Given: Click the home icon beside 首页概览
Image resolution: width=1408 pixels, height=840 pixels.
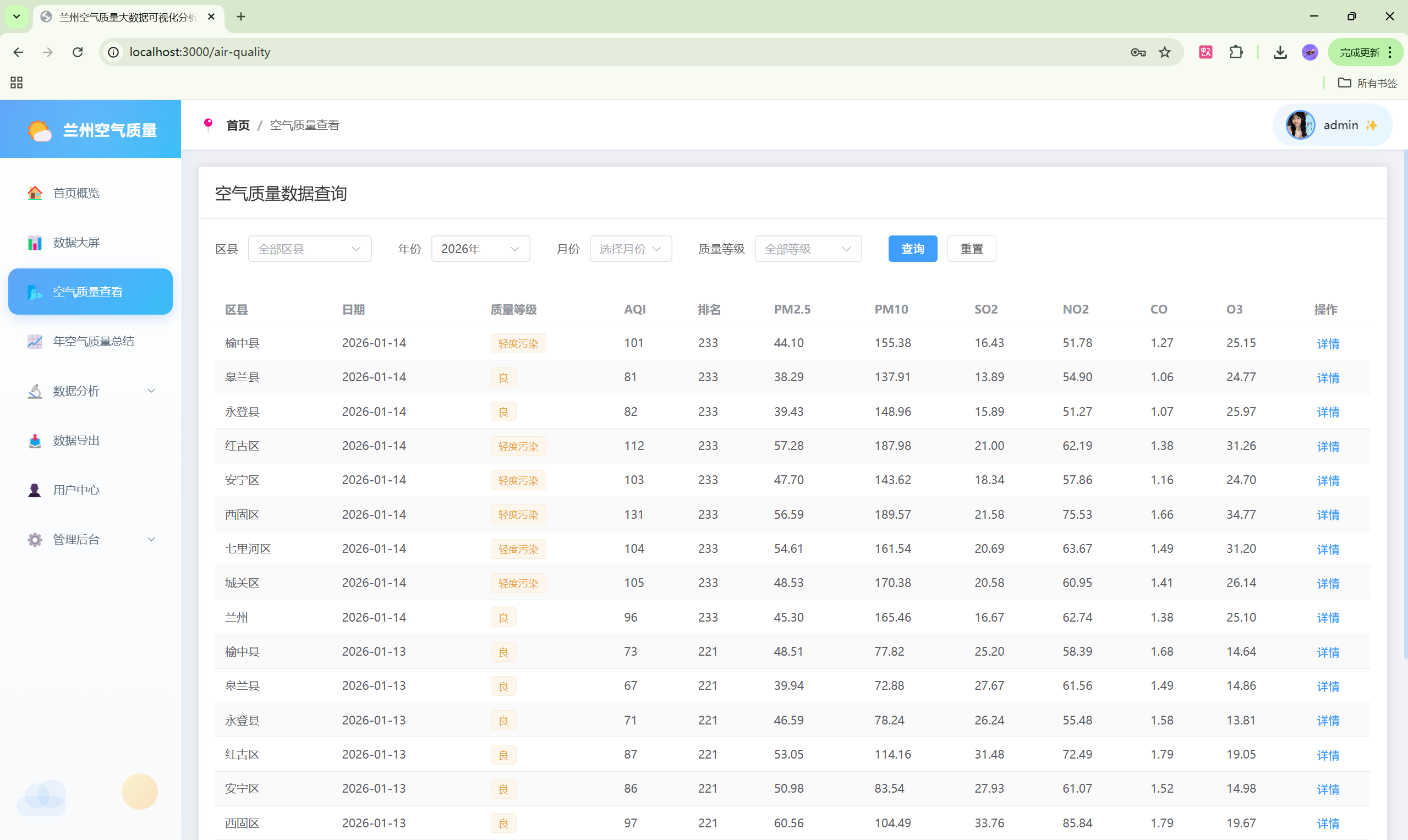Looking at the screenshot, I should point(35,193).
